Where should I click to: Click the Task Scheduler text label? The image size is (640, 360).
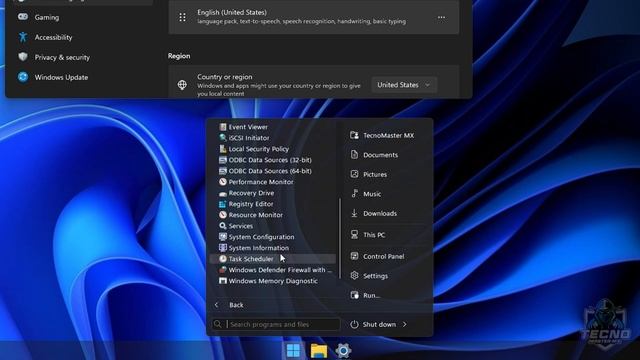coord(251,259)
